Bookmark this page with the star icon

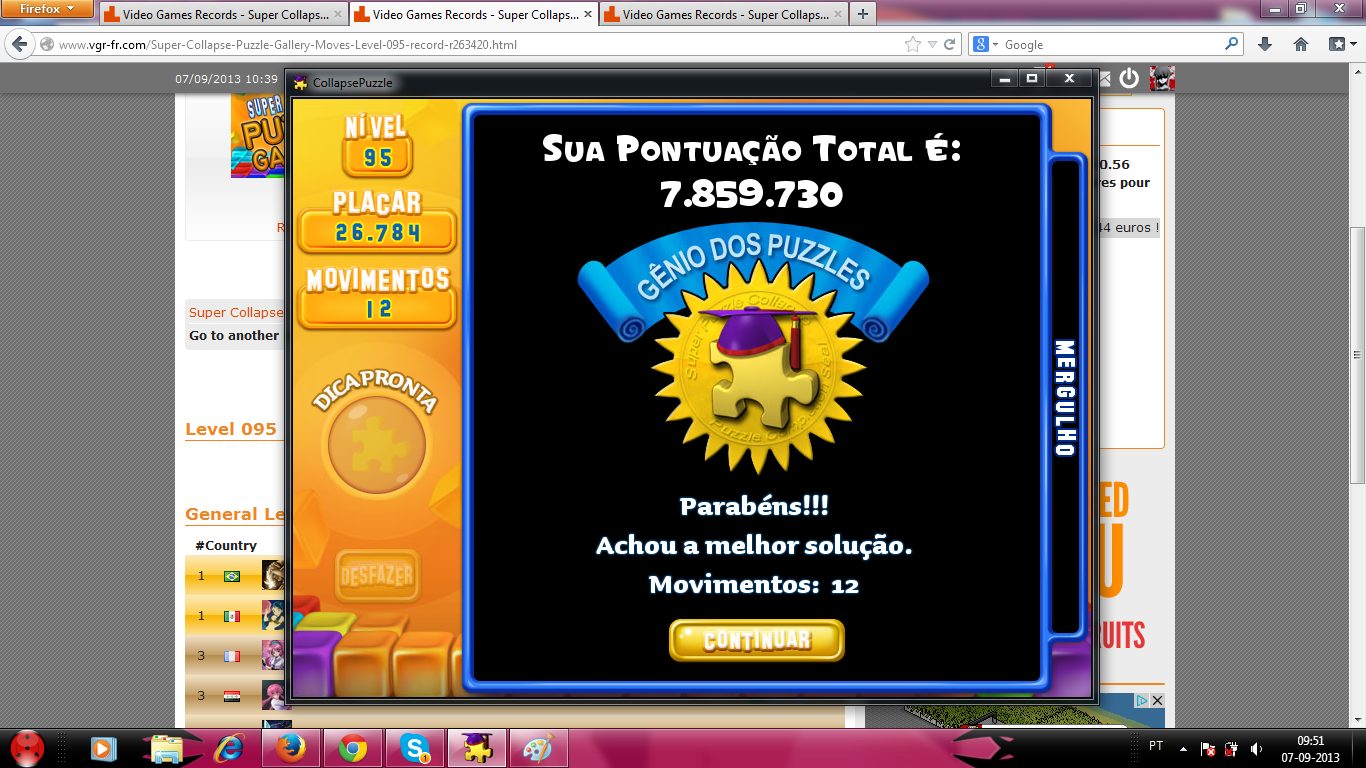click(912, 44)
